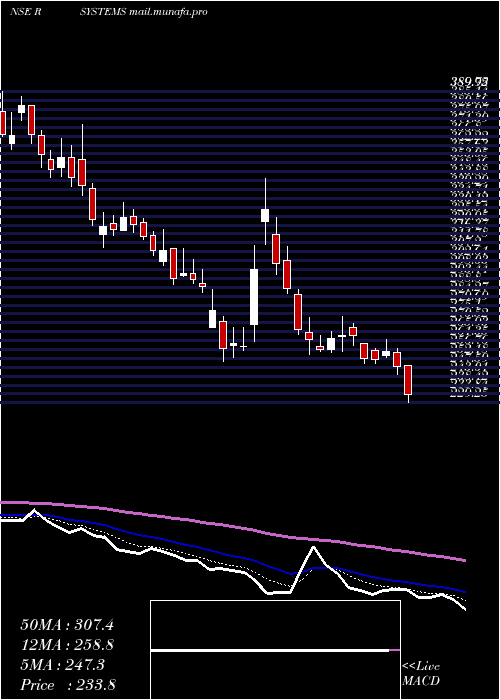Click the mail.munafa.pro text in header
The image size is (500, 700).
(x=168, y=12)
